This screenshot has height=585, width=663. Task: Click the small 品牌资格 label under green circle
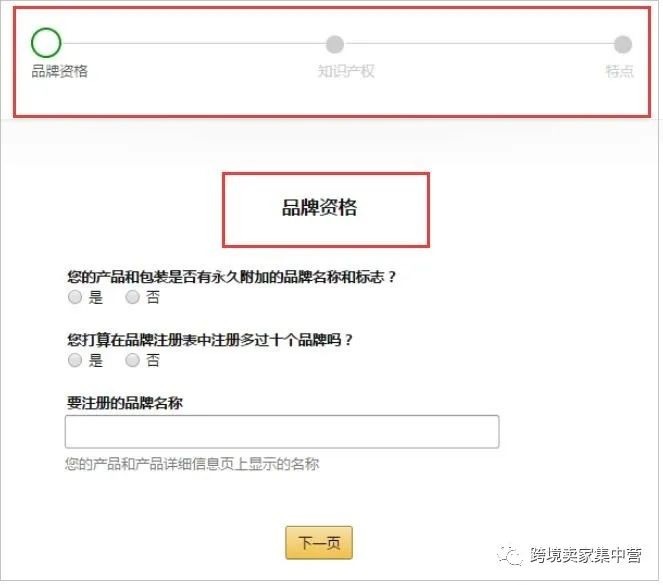60,71
